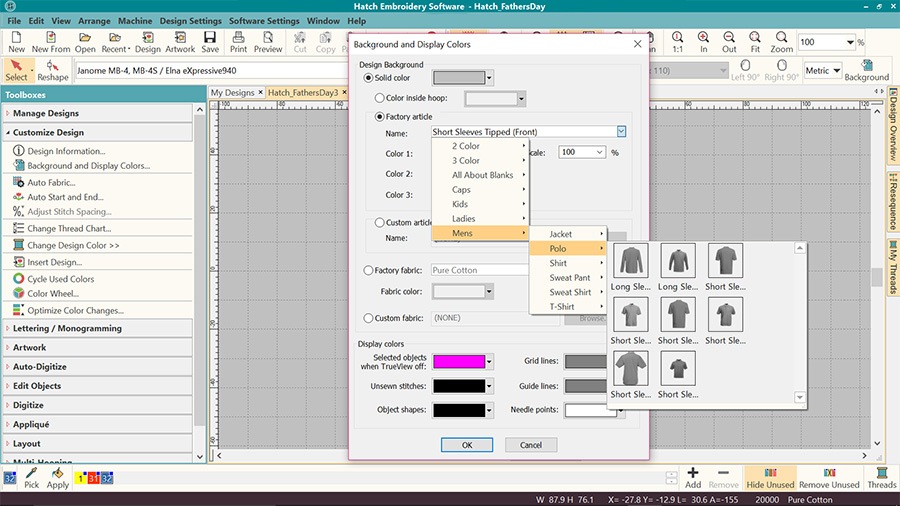
Task: Open the Fabric color dropdown
Action: click(490, 291)
